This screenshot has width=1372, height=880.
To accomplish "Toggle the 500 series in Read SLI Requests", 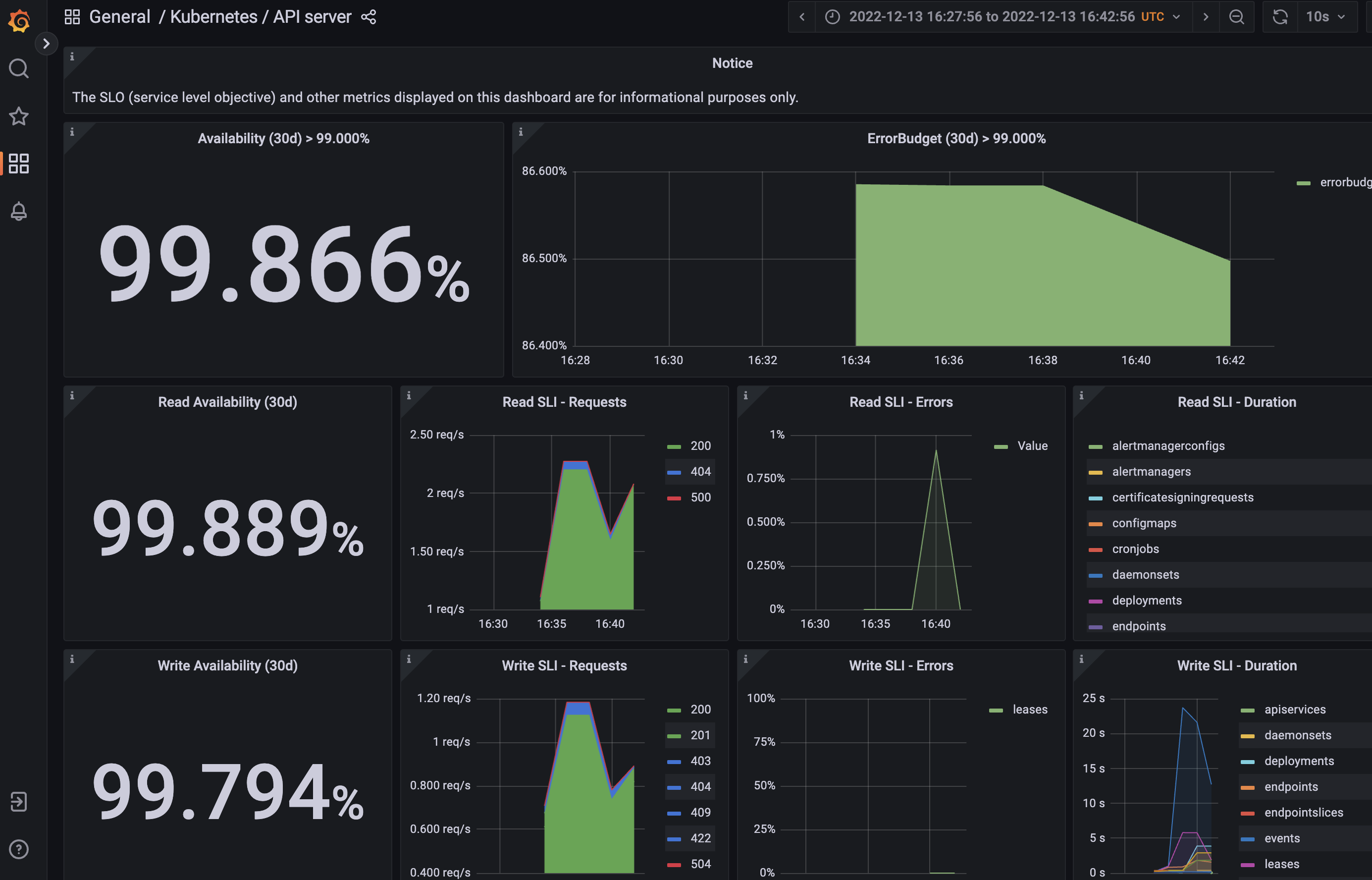I will coord(700,497).
